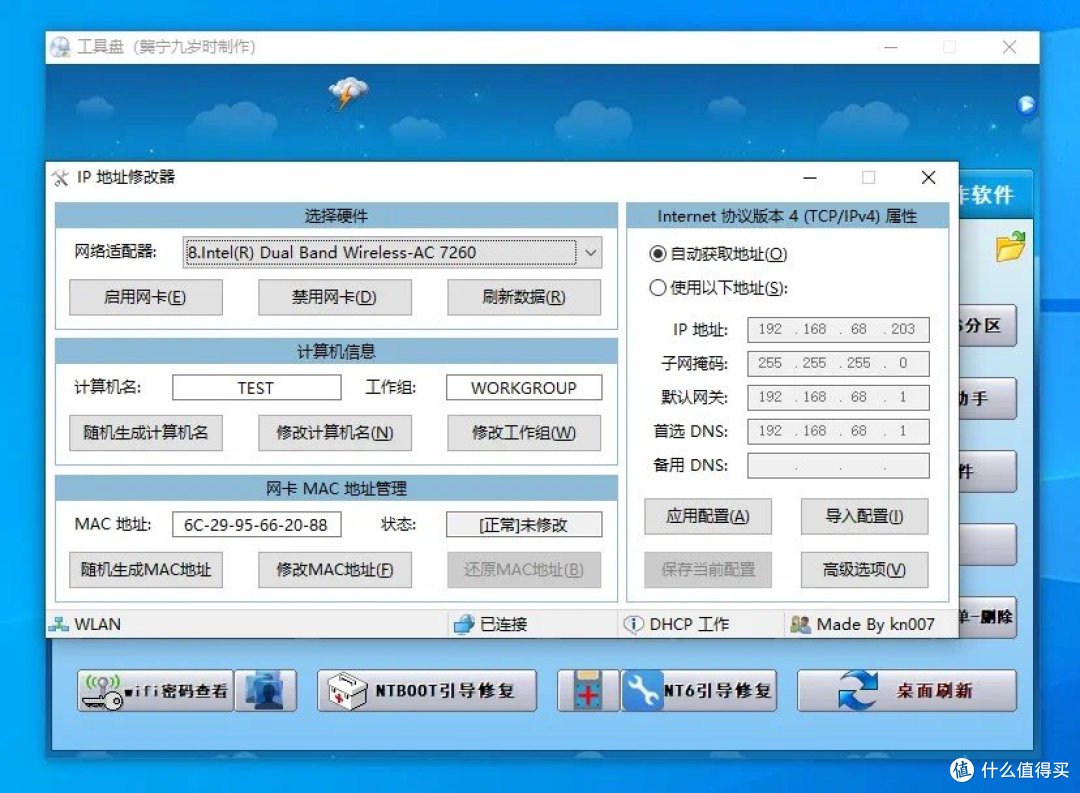Click the [正常]未修改 status field
1080x793 pixels.
click(x=523, y=525)
